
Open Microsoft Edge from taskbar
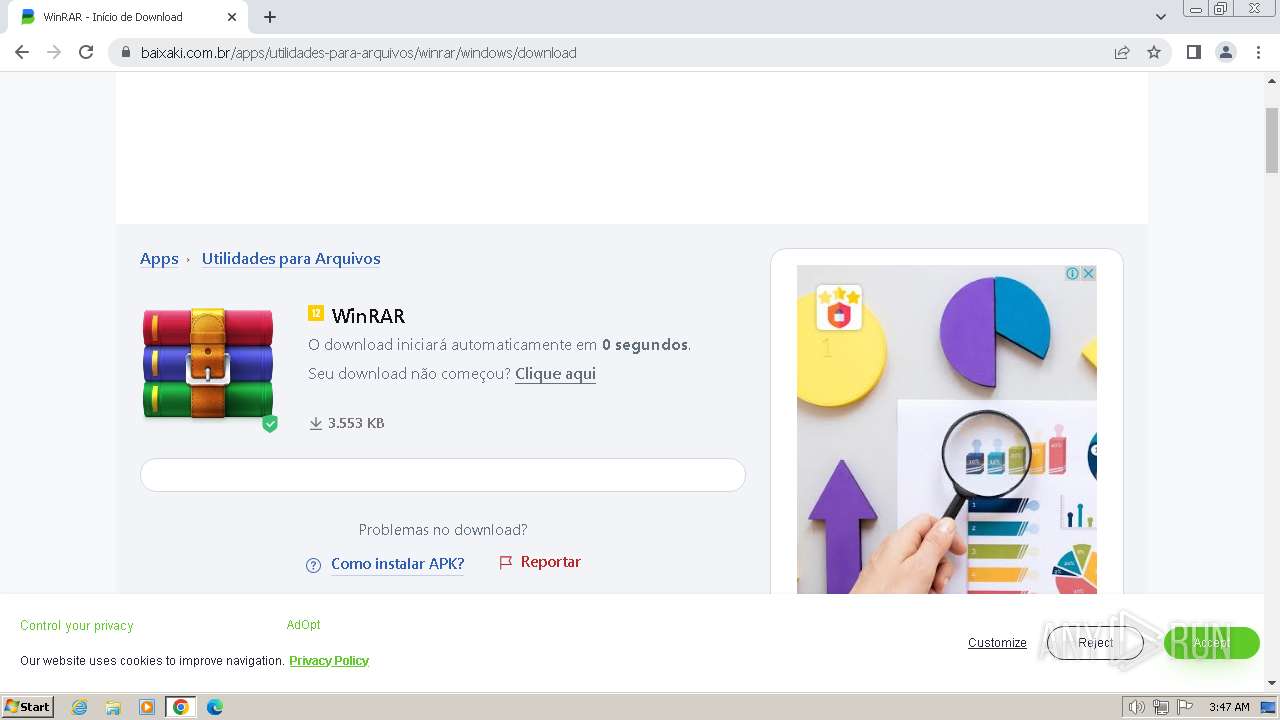pos(215,707)
